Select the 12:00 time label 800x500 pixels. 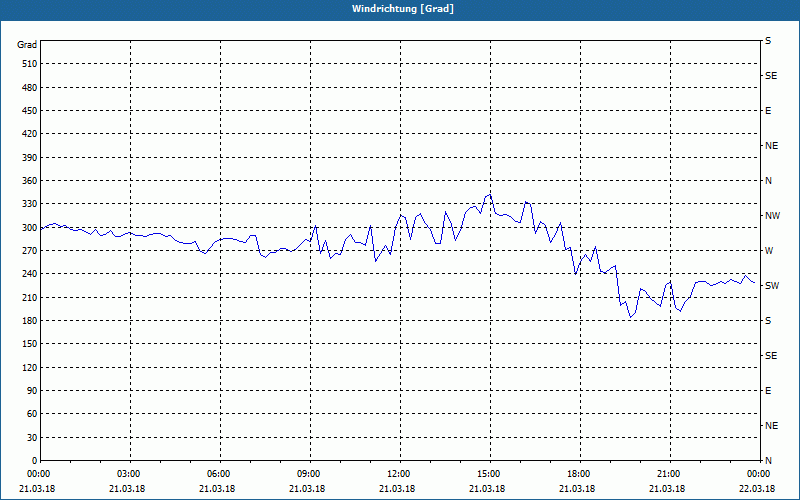[398, 474]
